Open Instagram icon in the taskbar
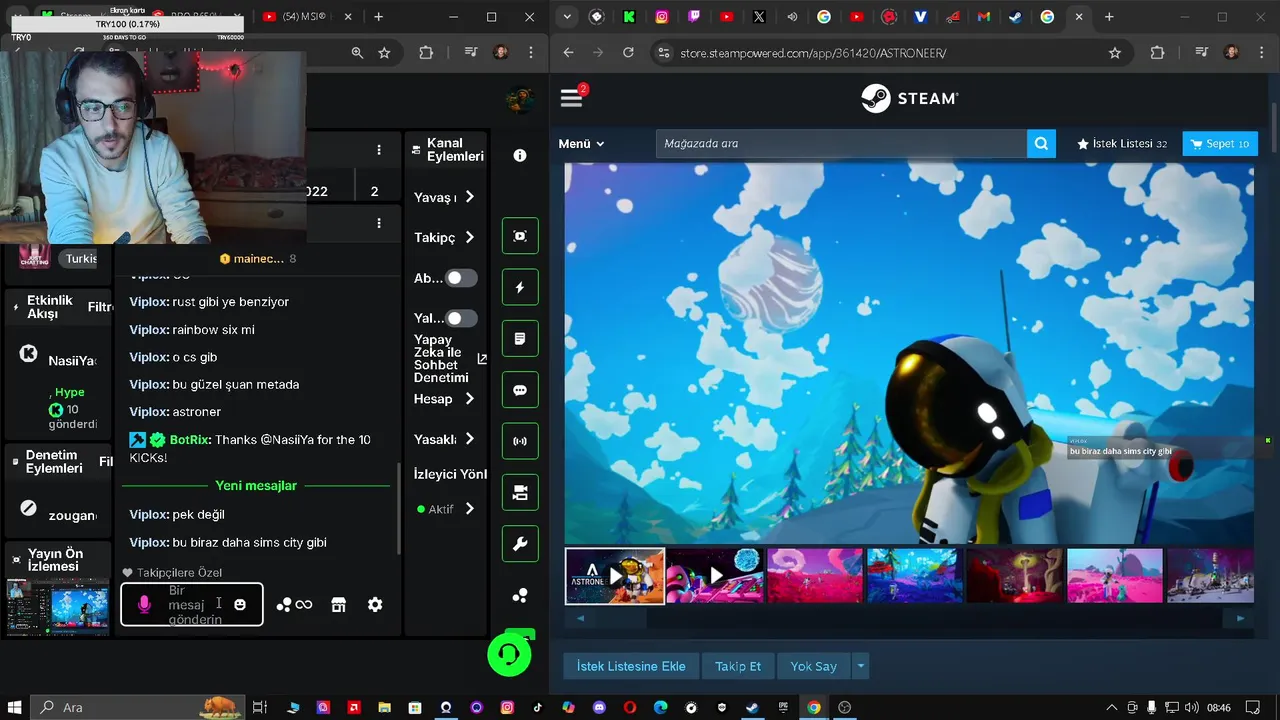This screenshot has width=1280, height=720. (x=507, y=707)
